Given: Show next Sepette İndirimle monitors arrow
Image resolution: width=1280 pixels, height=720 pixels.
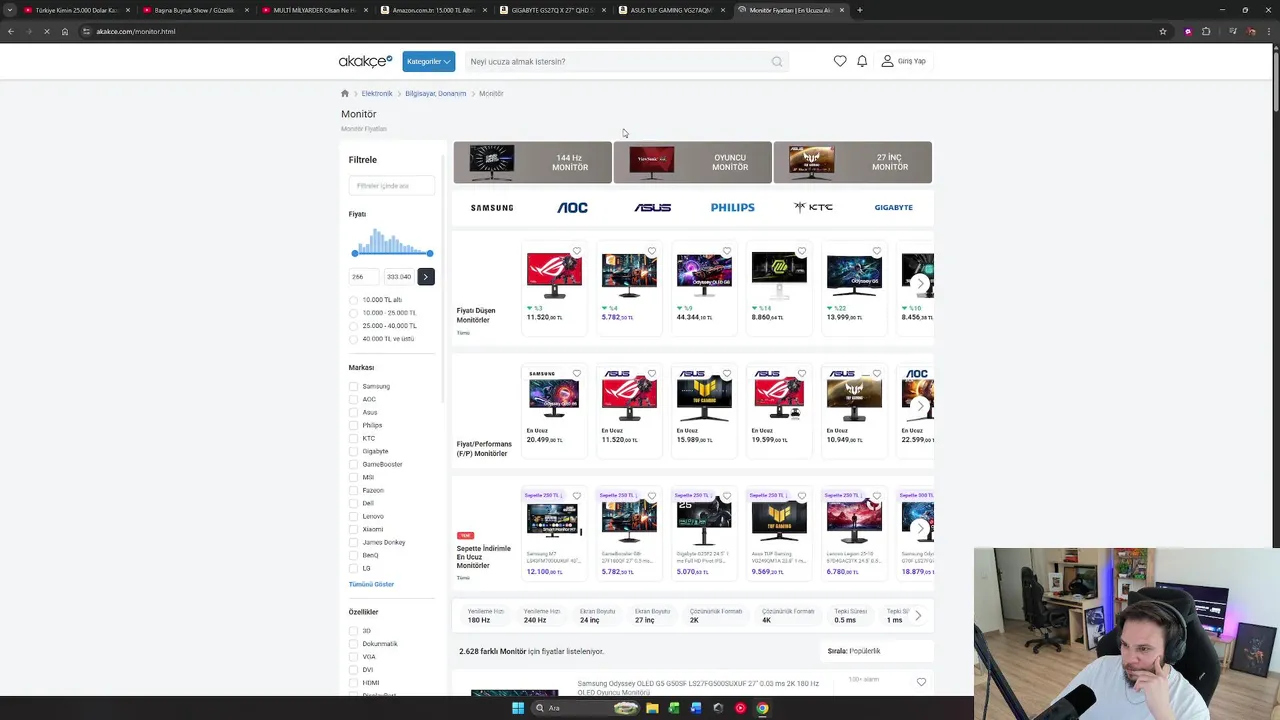Looking at the screenshot, I should pyautogui.click(x=921, y=527).
